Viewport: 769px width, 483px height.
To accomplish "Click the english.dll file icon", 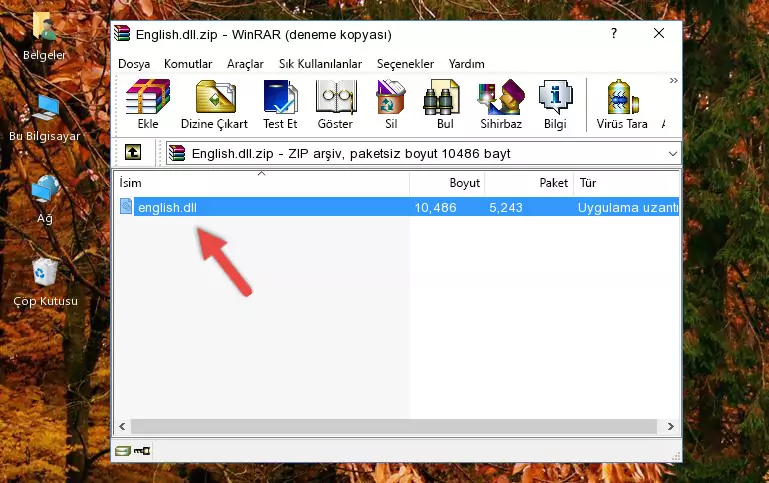I will click(x=126, y=206).
